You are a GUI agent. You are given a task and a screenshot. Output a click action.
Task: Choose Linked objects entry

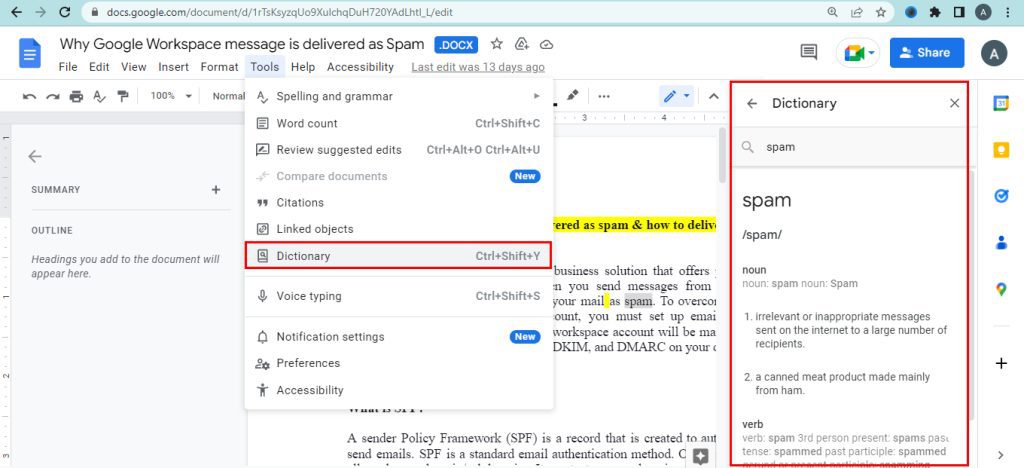pos(399,229)
